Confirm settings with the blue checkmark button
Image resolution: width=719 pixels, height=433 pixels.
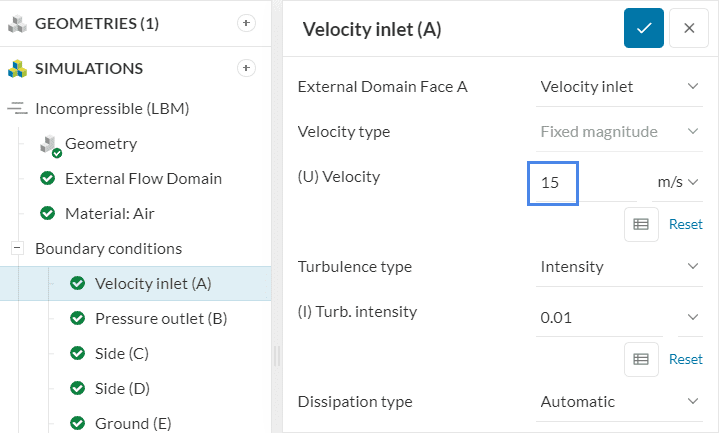643,28
